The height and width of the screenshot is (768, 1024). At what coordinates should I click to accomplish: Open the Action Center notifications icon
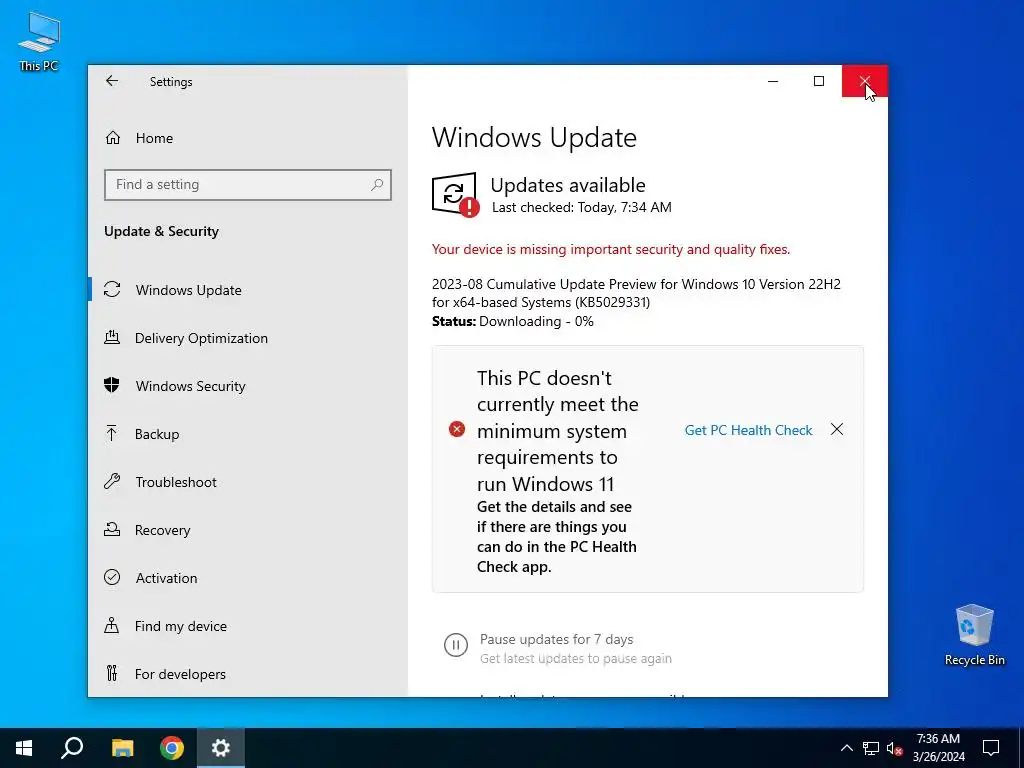tap(991, 748)
